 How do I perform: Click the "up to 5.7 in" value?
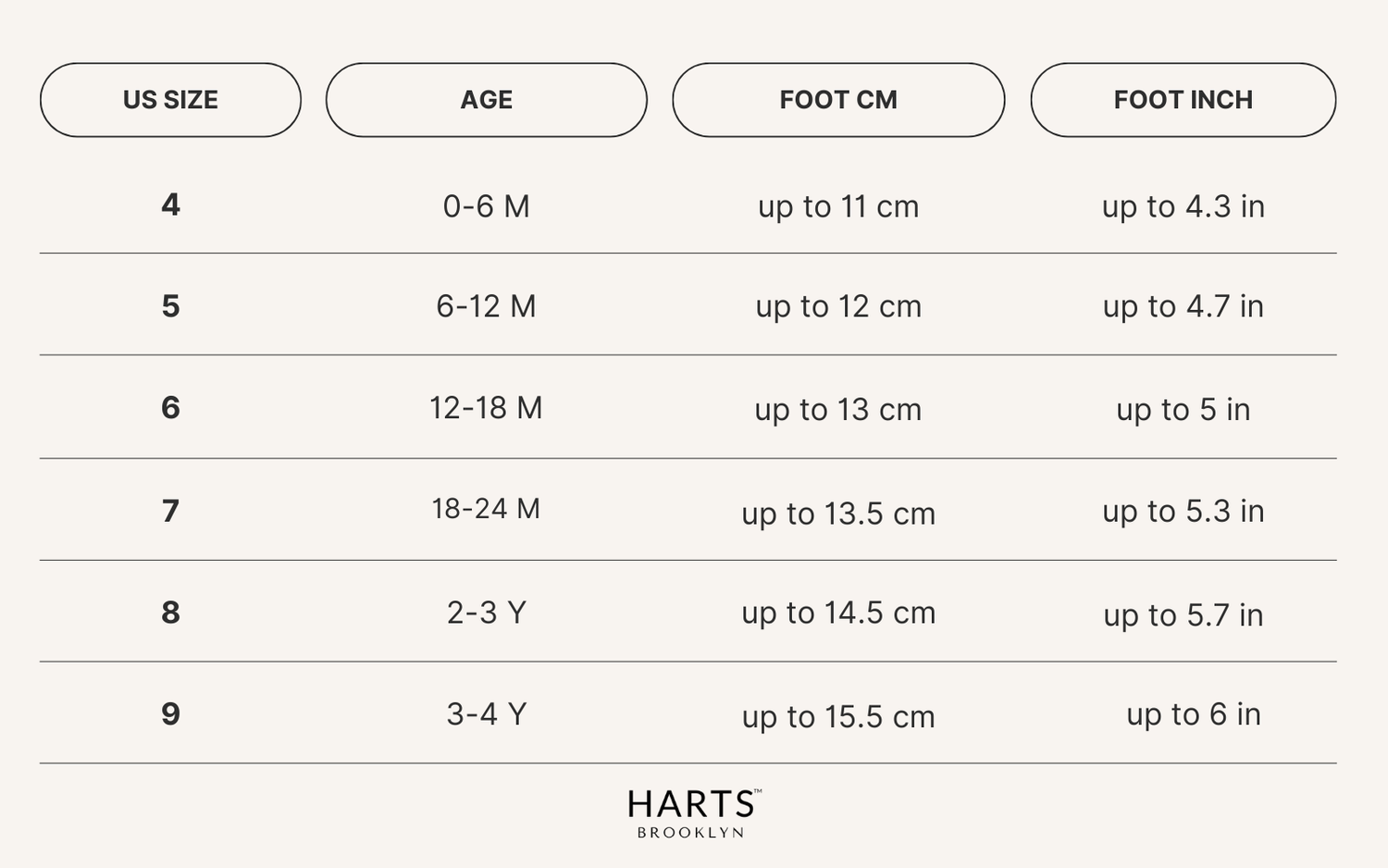[1183, 615]
